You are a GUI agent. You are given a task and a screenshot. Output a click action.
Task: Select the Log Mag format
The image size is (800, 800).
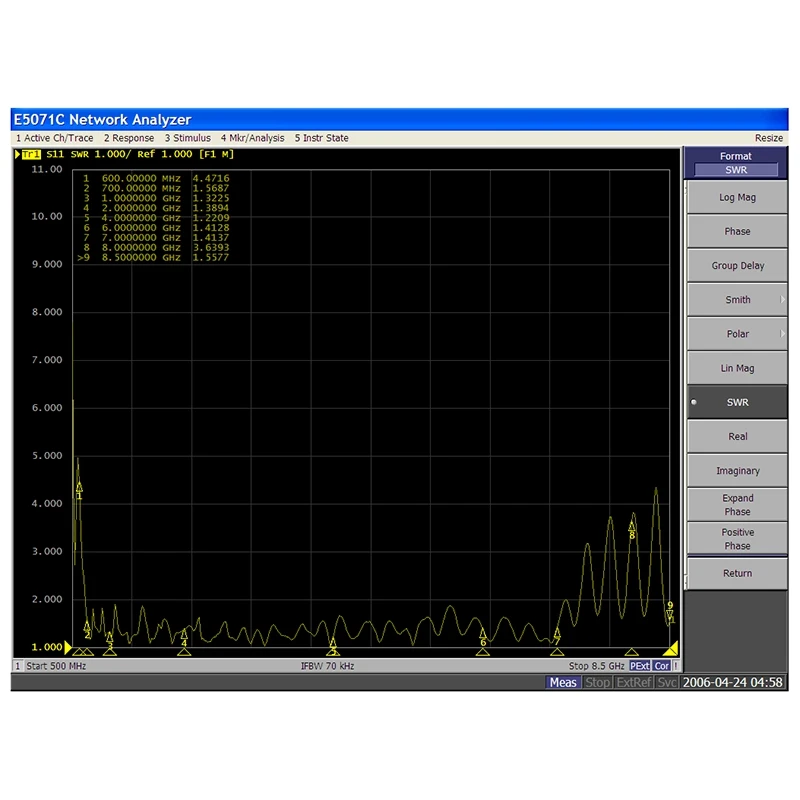[x=737, y=197]
